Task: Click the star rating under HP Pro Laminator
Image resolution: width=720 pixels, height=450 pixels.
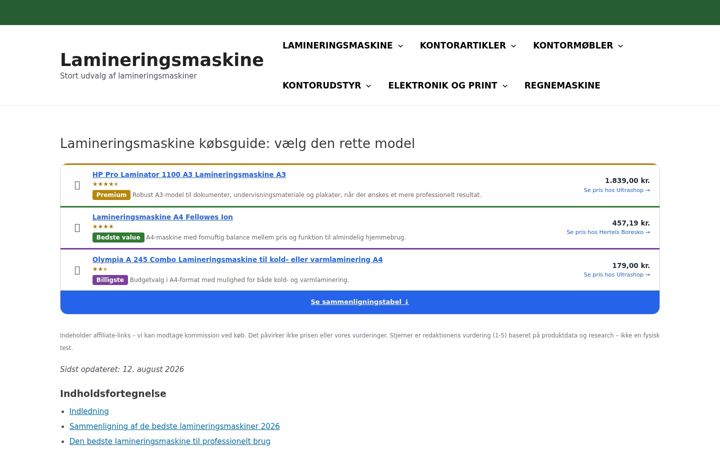Action: point(105,184)
